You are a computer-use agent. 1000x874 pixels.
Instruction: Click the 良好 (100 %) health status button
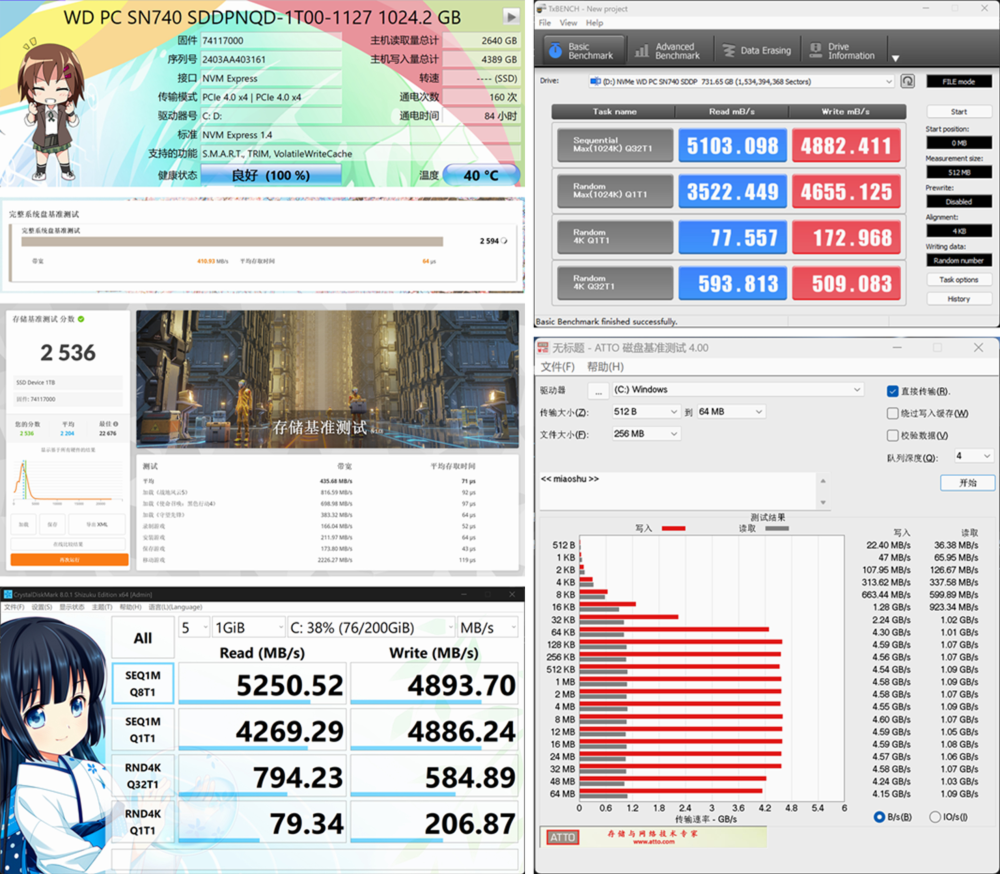pyautogui.click(x=270, y=175)
